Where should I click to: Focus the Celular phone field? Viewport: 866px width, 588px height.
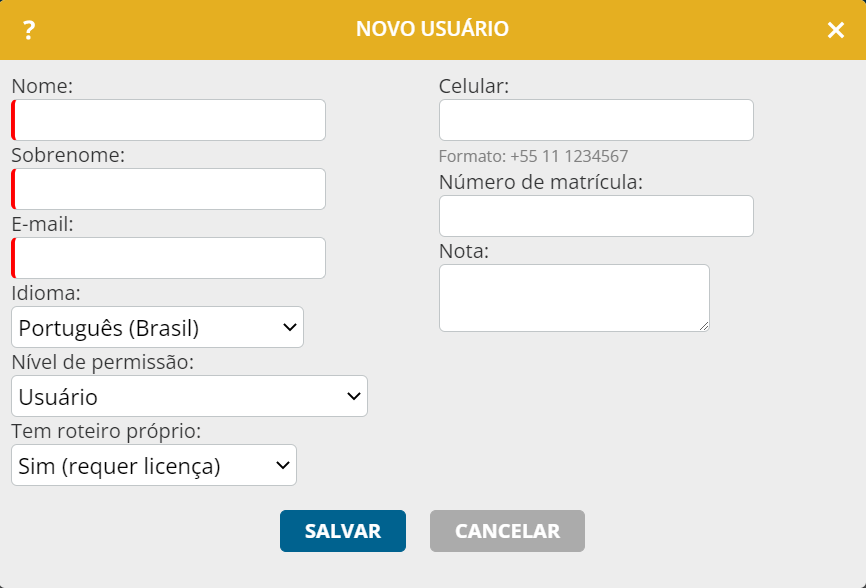[x=596, y=120]
